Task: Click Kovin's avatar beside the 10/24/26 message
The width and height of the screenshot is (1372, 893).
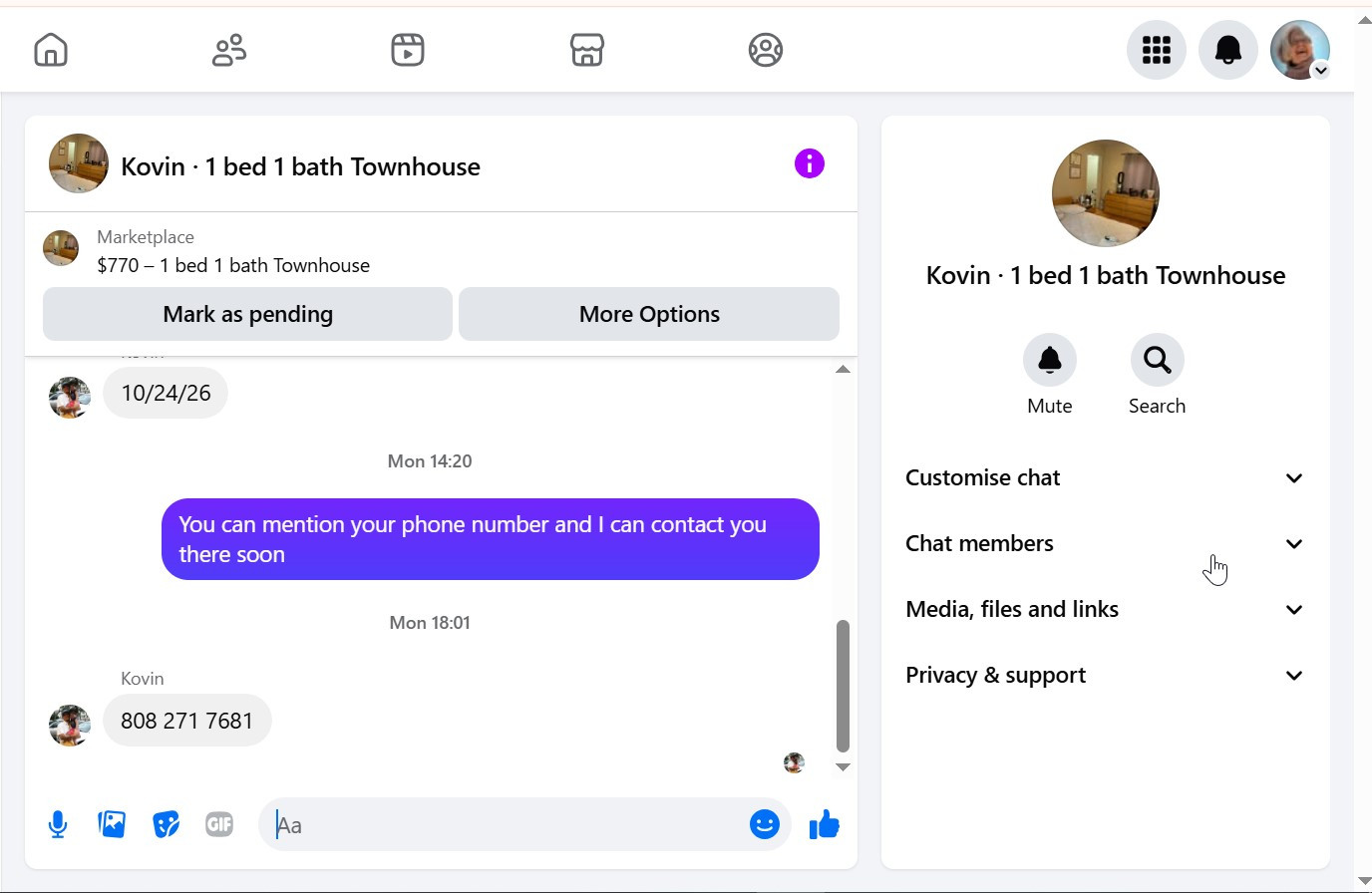Action: (70, 398)
